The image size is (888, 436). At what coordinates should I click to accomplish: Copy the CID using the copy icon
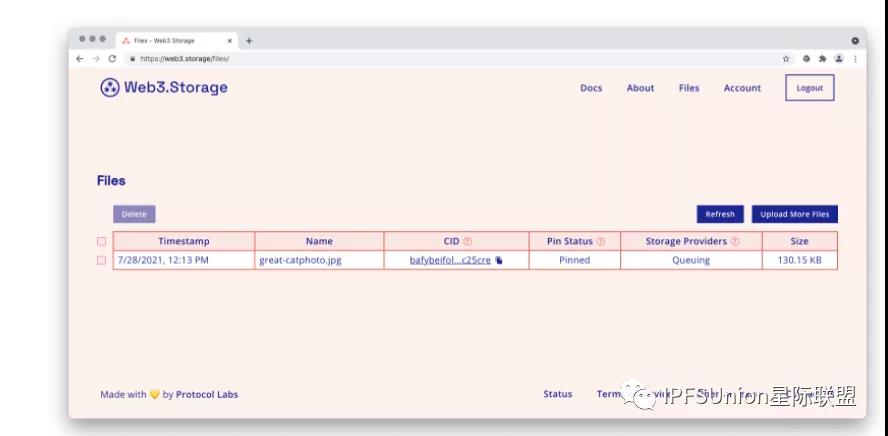click(x=499, y=260)
